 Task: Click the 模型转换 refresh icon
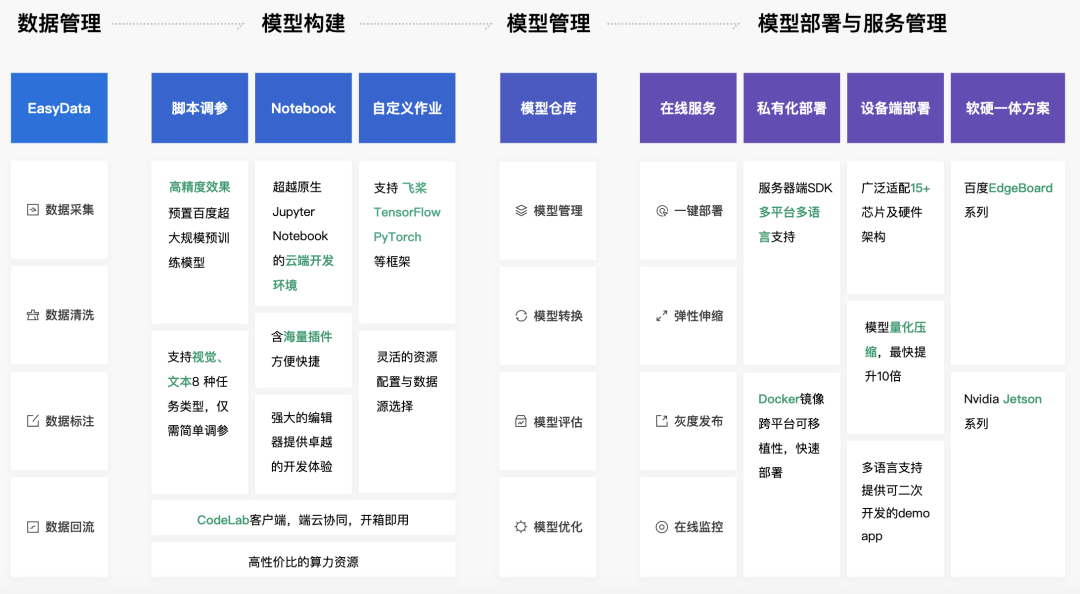pyautogui.click(x=521, y=316)
